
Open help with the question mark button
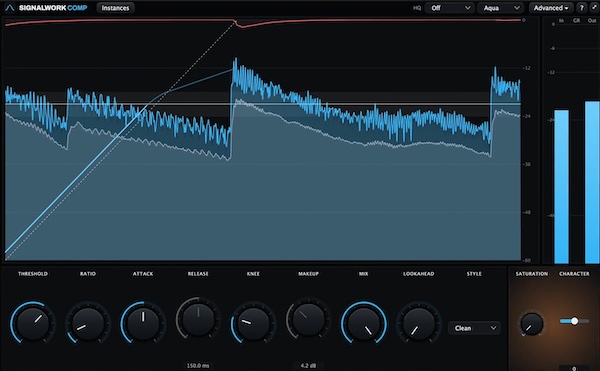coord(581,8)
